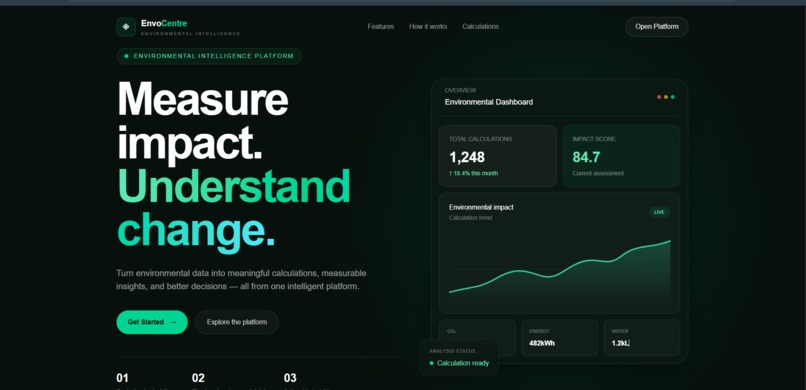Image resolution: width=806 pixels, height=390 pixels.
Task: Click the Get Started button
Action: click(152, 322)
